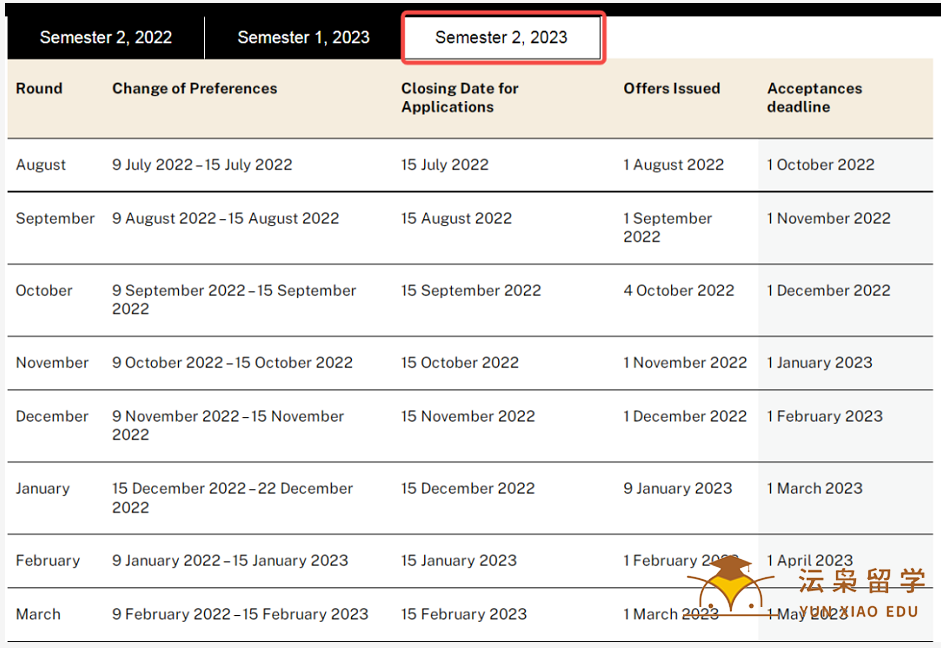The image size is (941, 648).
Task: Select the August round cell
Action: click(x=41, y=164)
